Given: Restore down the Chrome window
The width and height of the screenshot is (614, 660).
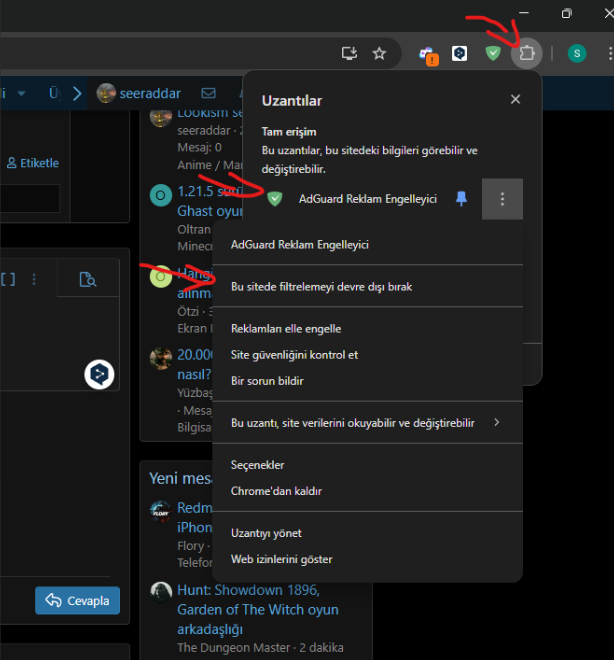Looking at the screenshot, I should click(x=566, y=13).
